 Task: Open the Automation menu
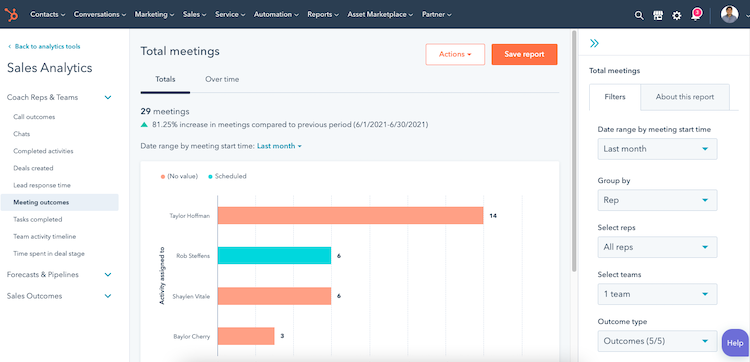click(x=276, y=14)
